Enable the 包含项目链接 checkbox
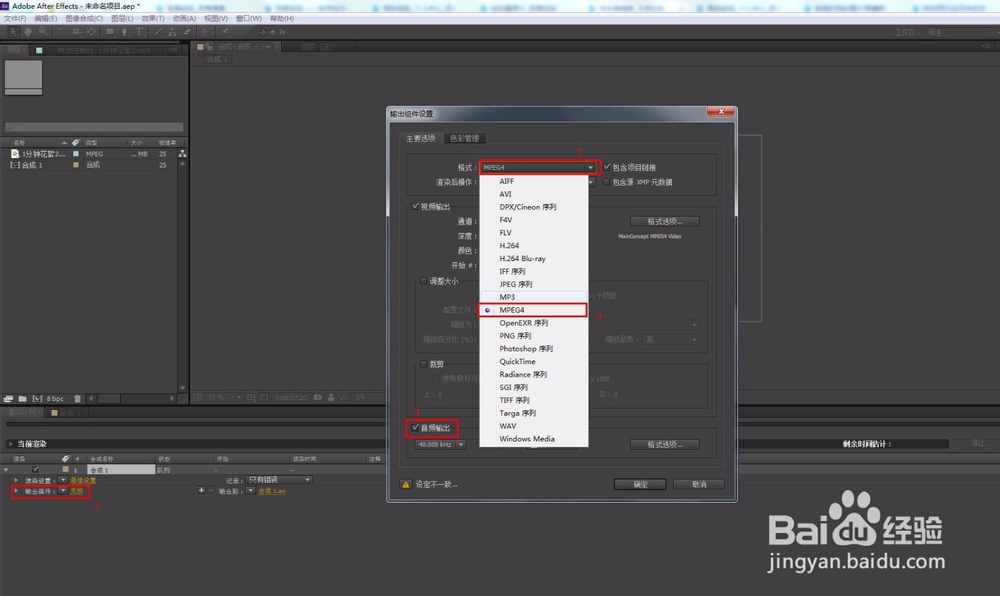1000x596 pixels. tap(607, 167)
